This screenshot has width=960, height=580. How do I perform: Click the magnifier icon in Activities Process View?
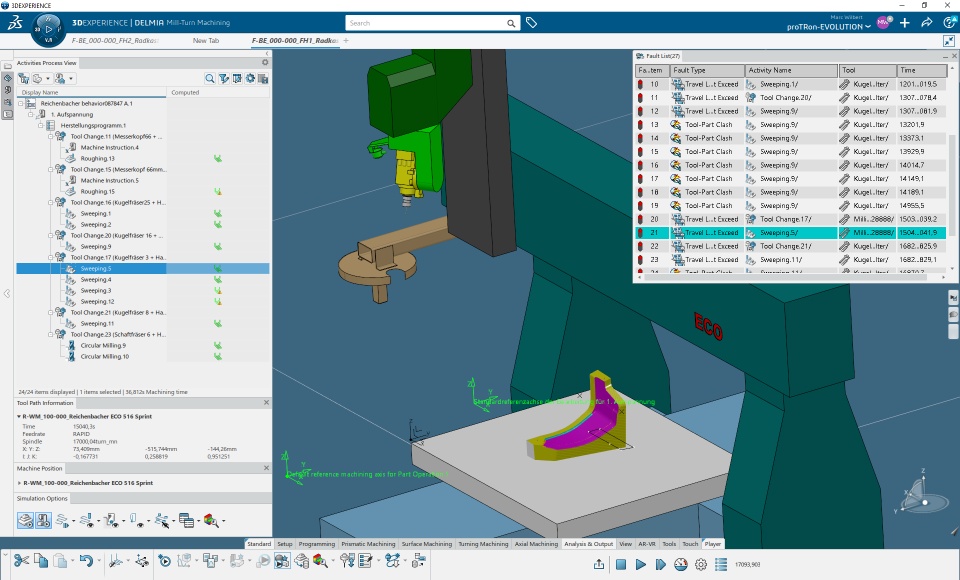coord(210,78)
